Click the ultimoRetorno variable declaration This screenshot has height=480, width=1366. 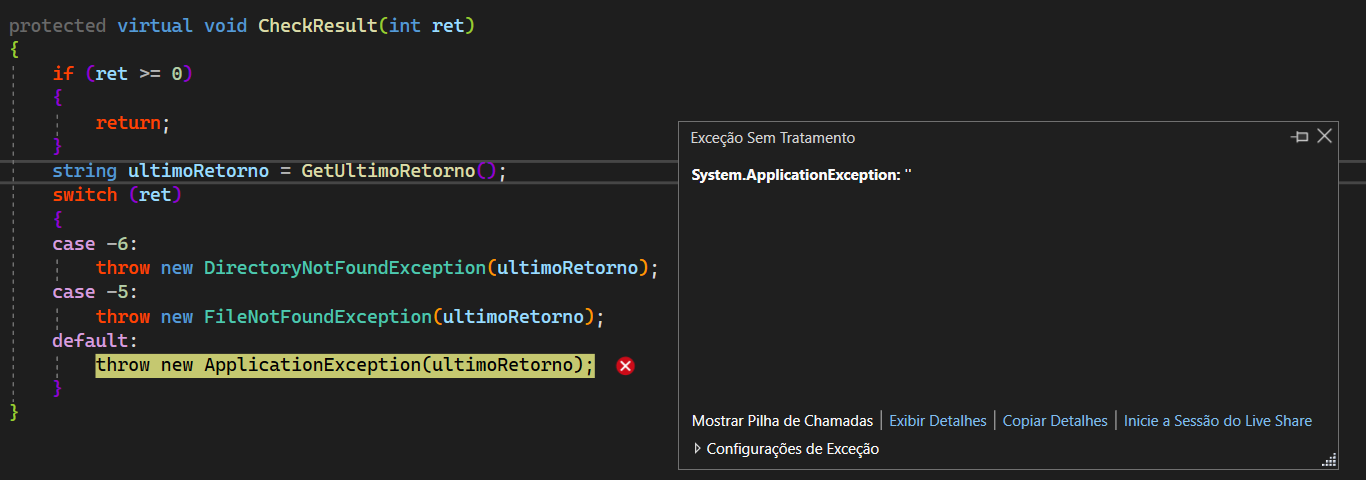[x=199, y=171]
